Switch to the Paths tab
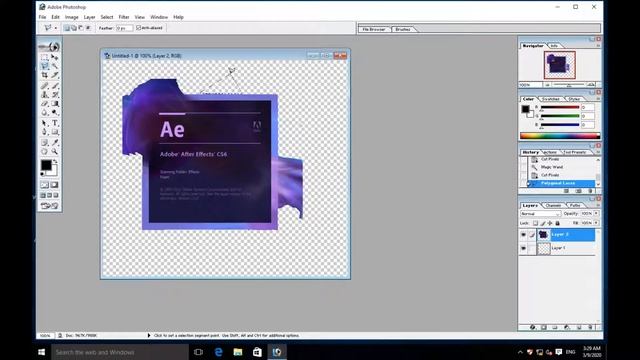The width and height of the screenshot is (640, 360). (x=575, y=205)
